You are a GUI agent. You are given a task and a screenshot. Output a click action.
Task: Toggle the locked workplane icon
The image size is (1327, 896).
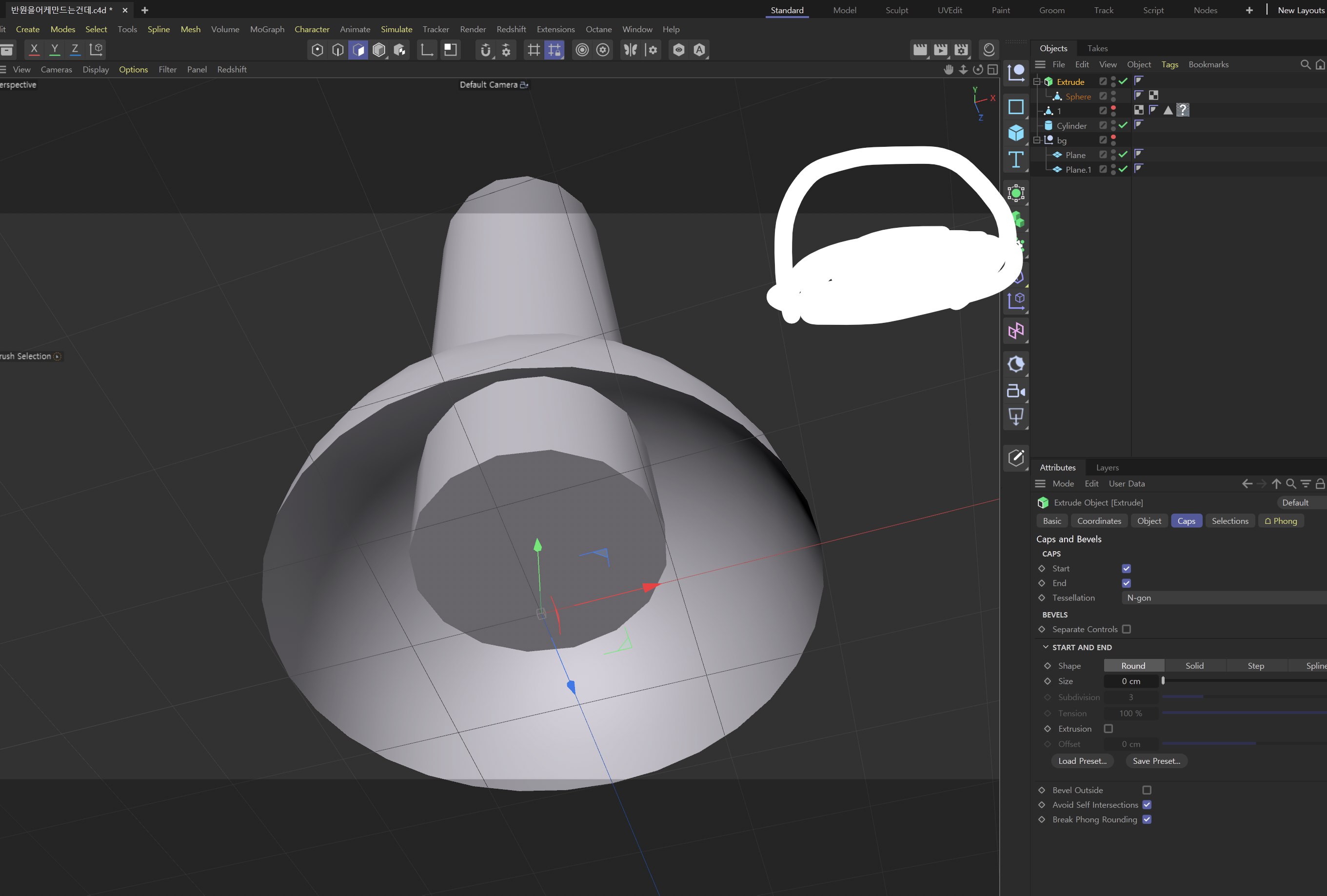(555, 50)
